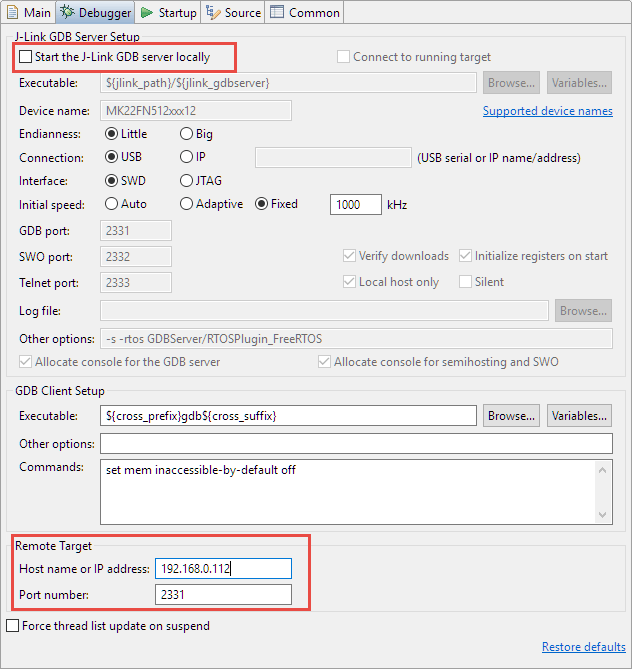Click Commands scrollbar down arrow
Image resolution: width=632 pixels, height=669 pixels.
tap(603, 515)
